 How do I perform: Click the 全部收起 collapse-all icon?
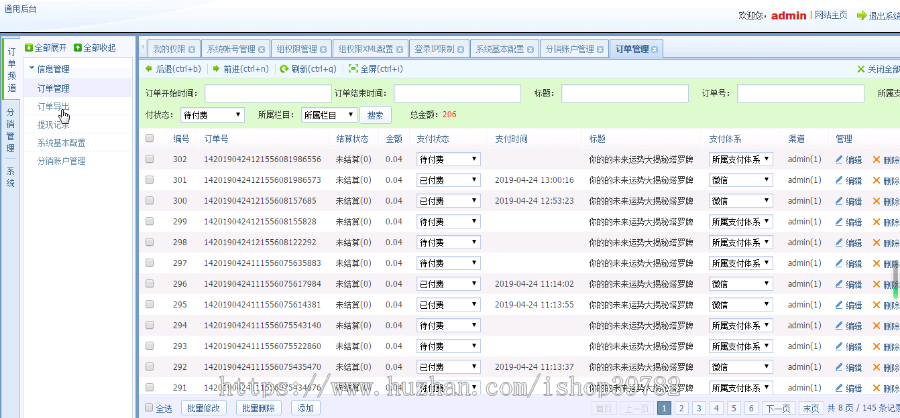pyautogui.click(x=77, y=48)
